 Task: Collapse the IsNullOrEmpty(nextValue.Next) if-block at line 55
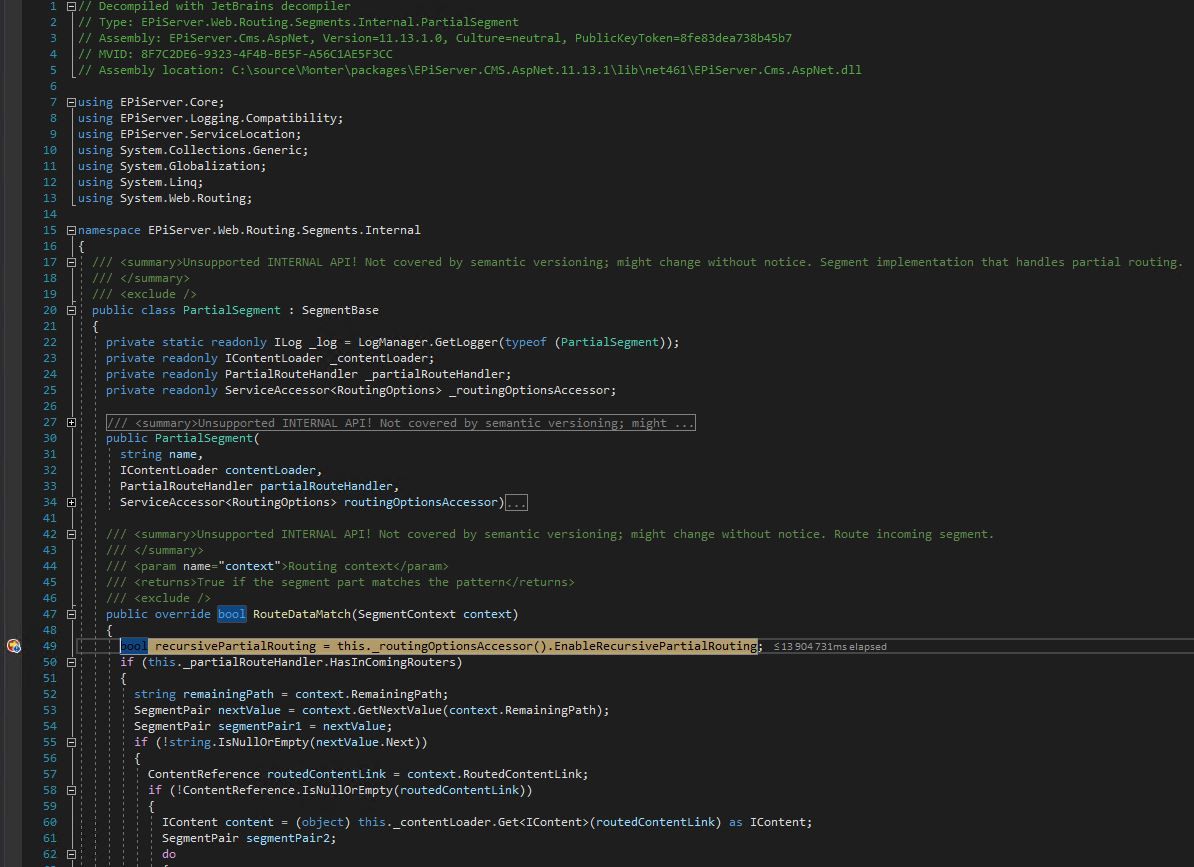point(72,742)
